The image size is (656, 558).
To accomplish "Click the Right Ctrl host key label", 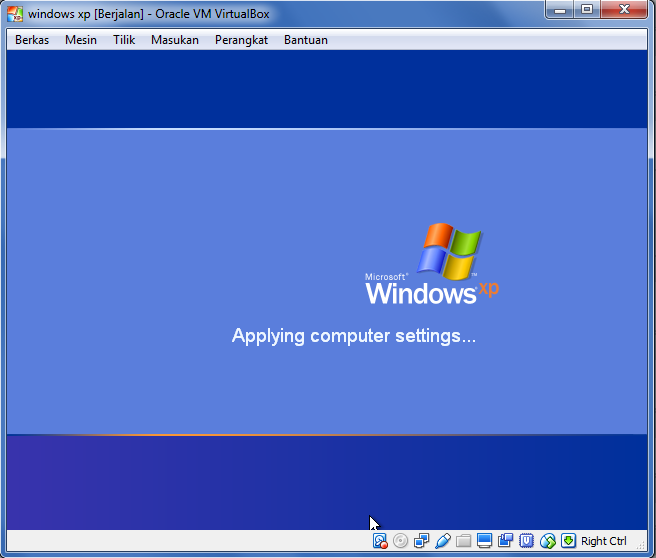I will 604,541.
